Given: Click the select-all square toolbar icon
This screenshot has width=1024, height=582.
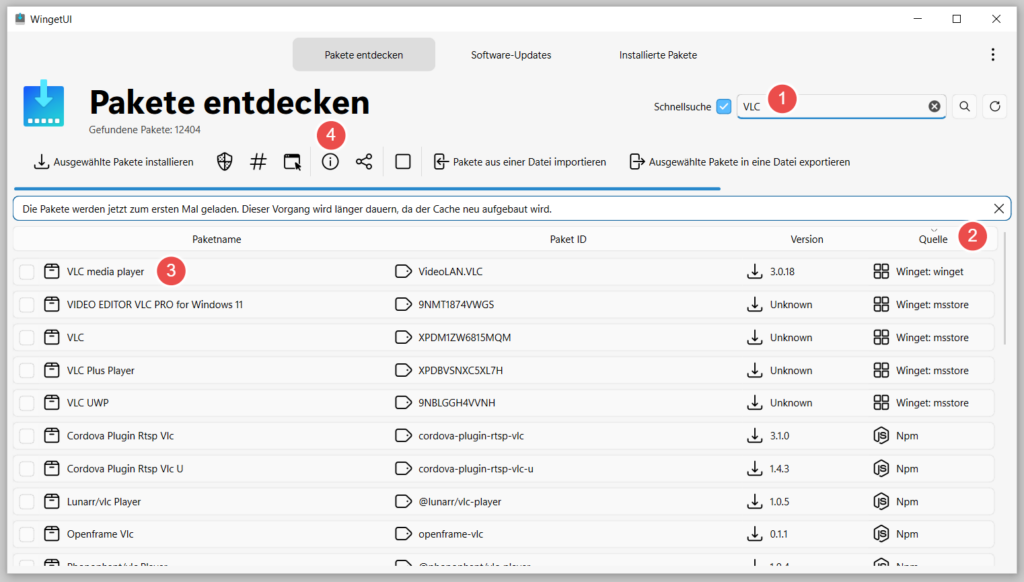Looking at the screenshot, I should coord(403,161).
